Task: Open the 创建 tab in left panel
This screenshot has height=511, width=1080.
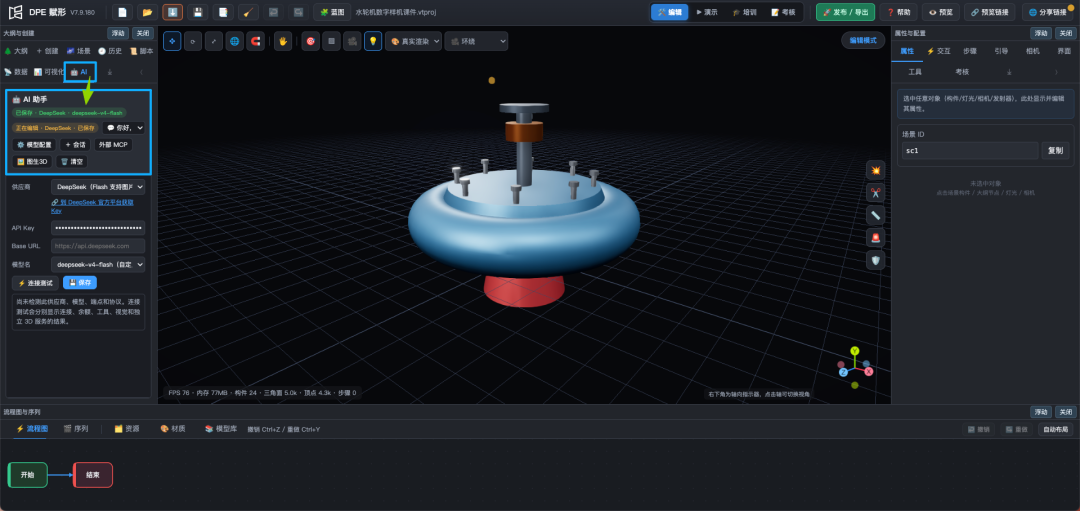Action: click(x=48, y=52)
